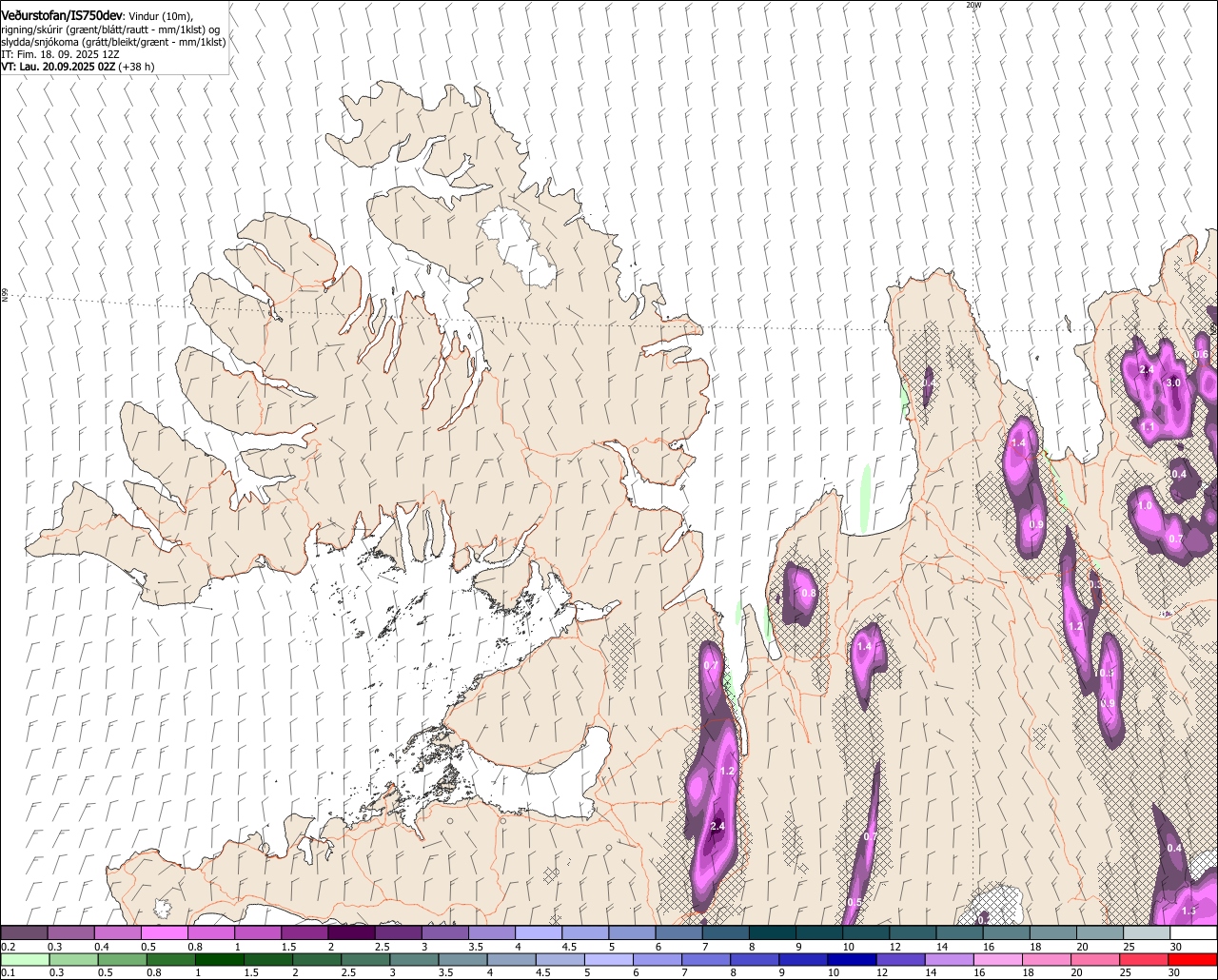The height and width of the screenshot is (980, 1218).
Task: Click the "VT: Lau. 20.09.2025 02Z (+38 h)" line
Action: (x=78, y=67)
